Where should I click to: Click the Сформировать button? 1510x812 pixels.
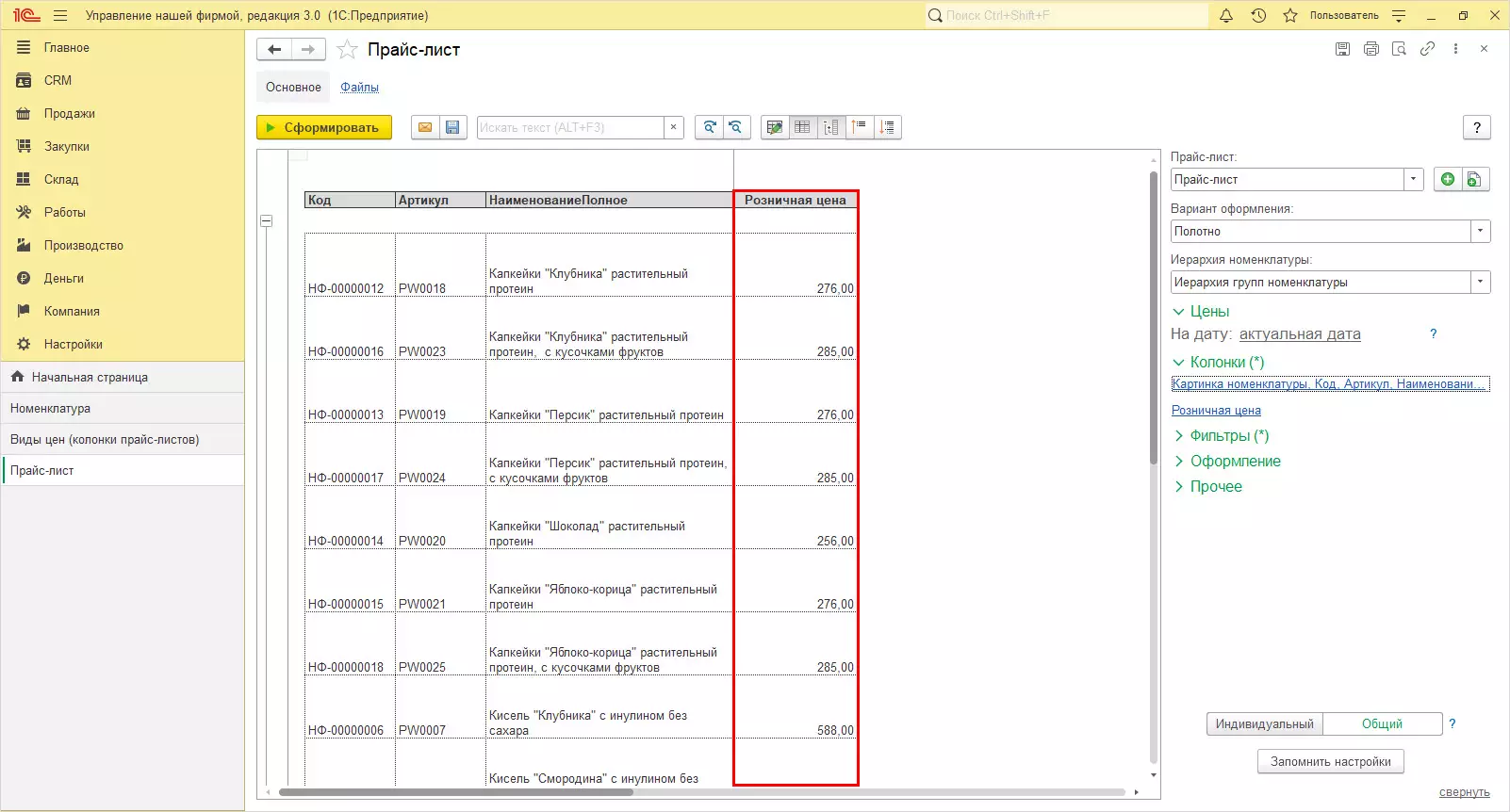pyautogui.click(x=324, y=127)
